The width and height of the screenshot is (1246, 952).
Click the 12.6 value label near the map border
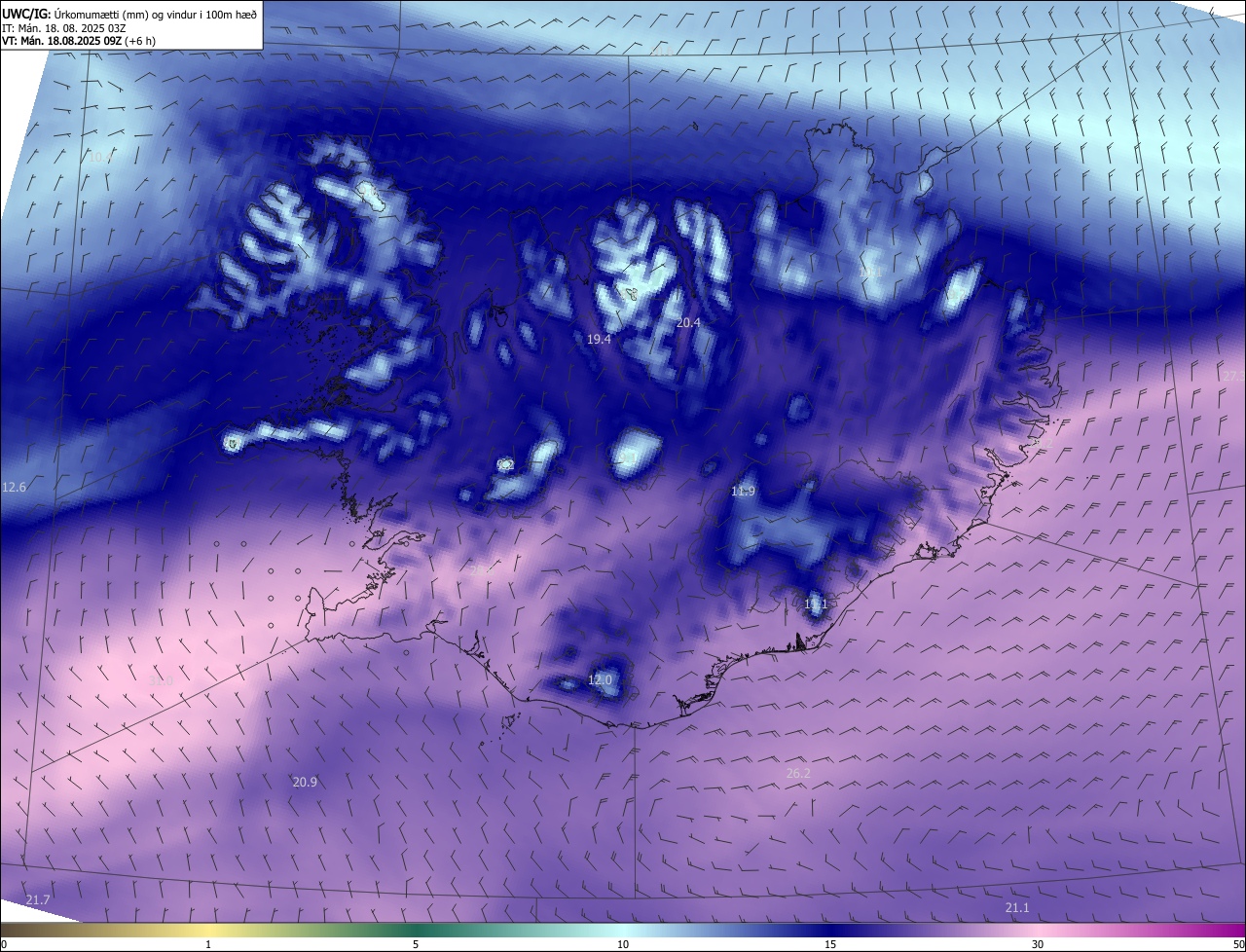click(15, 487)
